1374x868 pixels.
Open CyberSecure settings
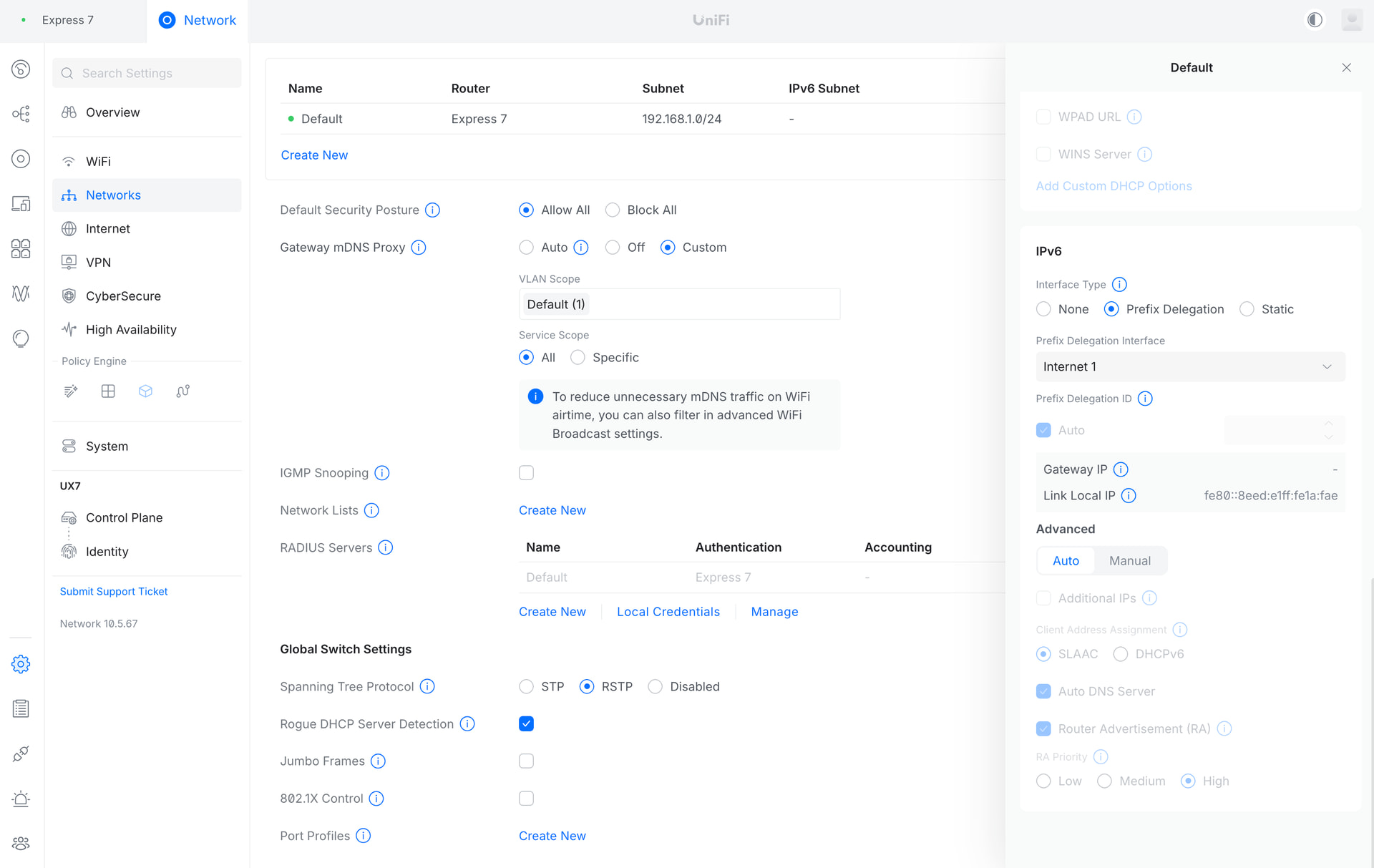coord(147,296)
